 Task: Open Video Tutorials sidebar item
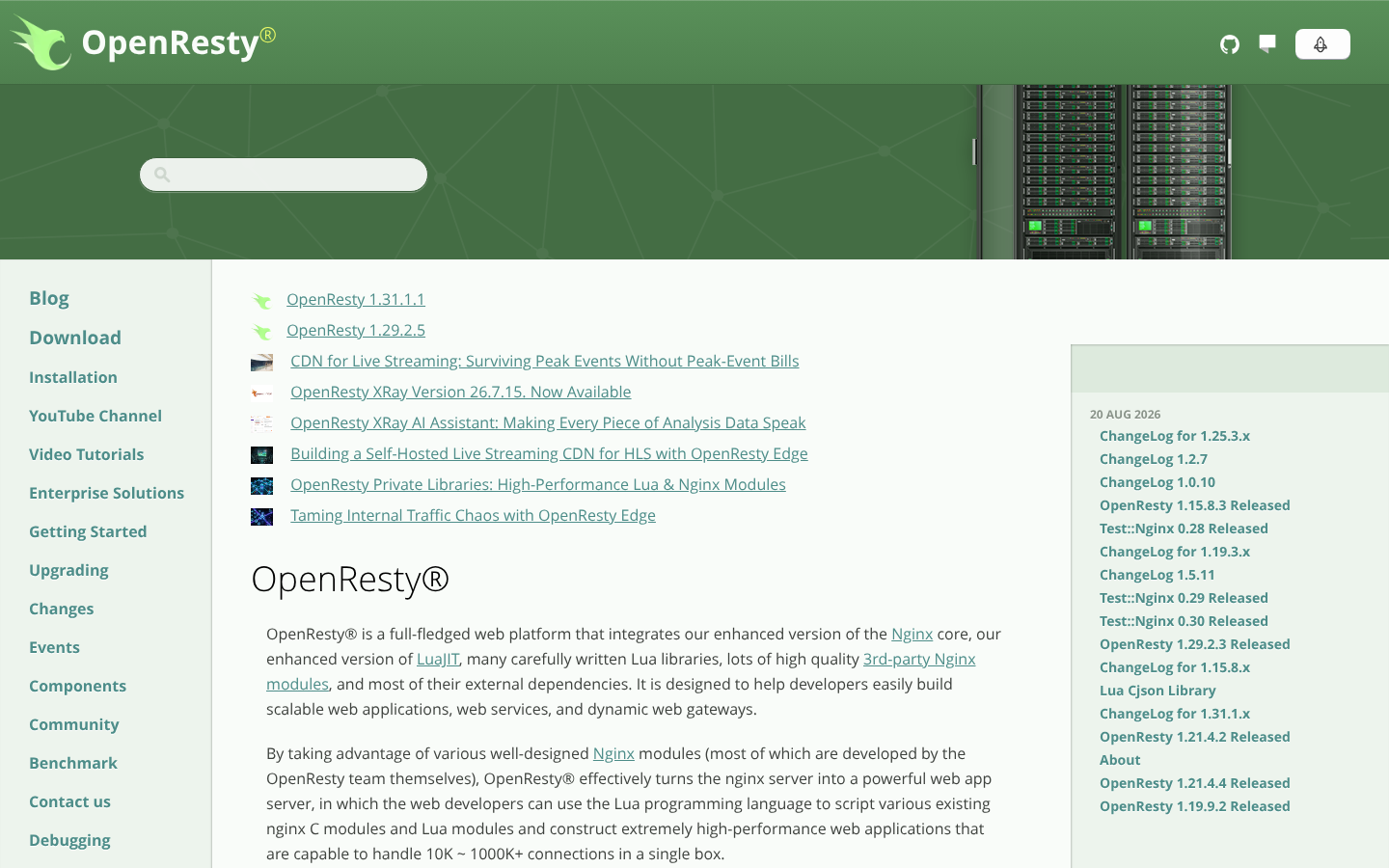[87, 454]
